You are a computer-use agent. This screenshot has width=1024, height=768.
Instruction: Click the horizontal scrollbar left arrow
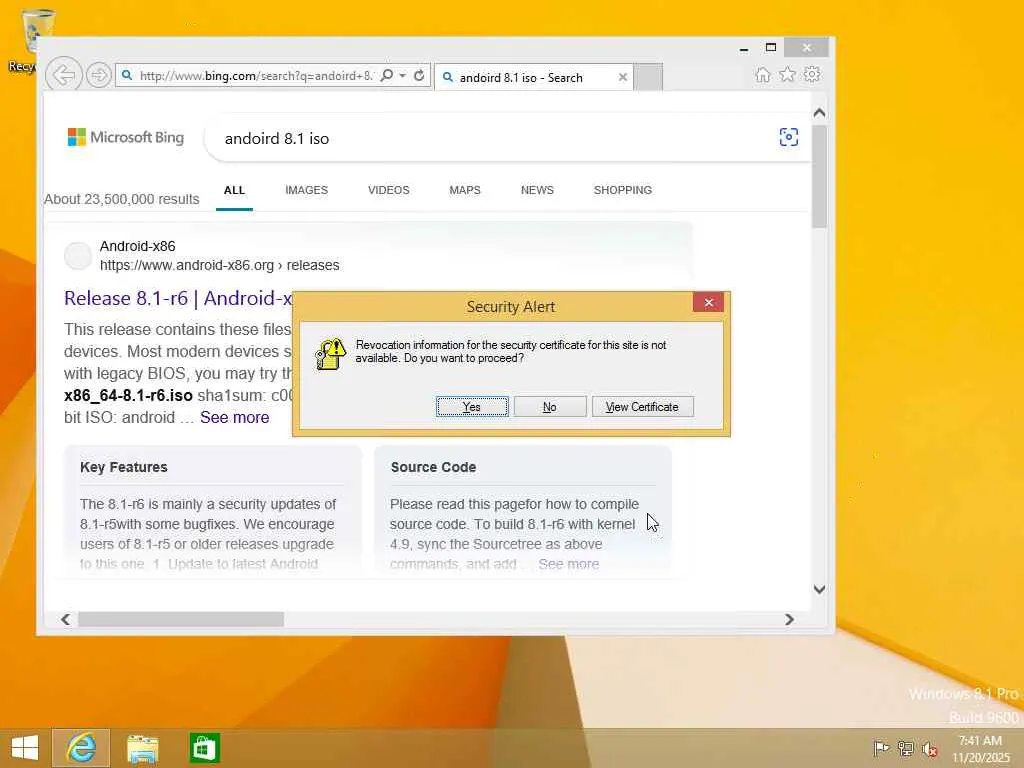[65, 619]
